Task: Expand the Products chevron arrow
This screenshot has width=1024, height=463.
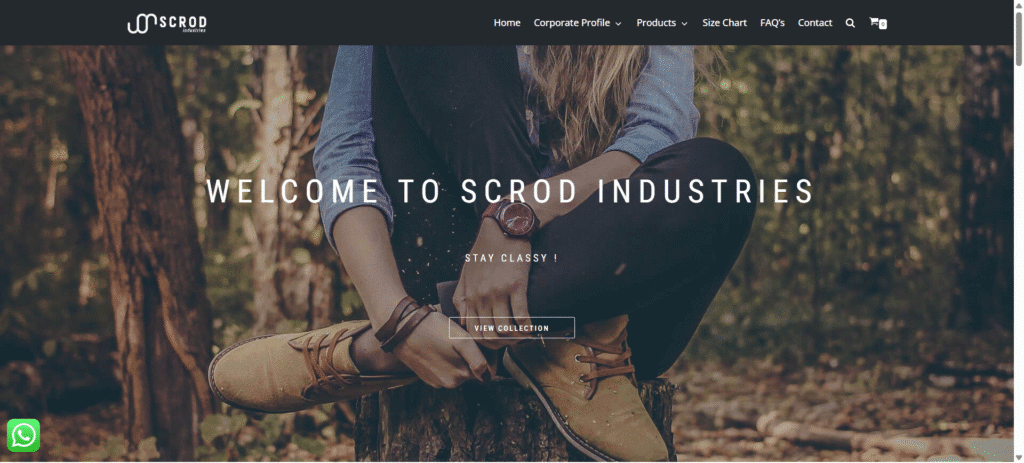Action: pos(684,24)
